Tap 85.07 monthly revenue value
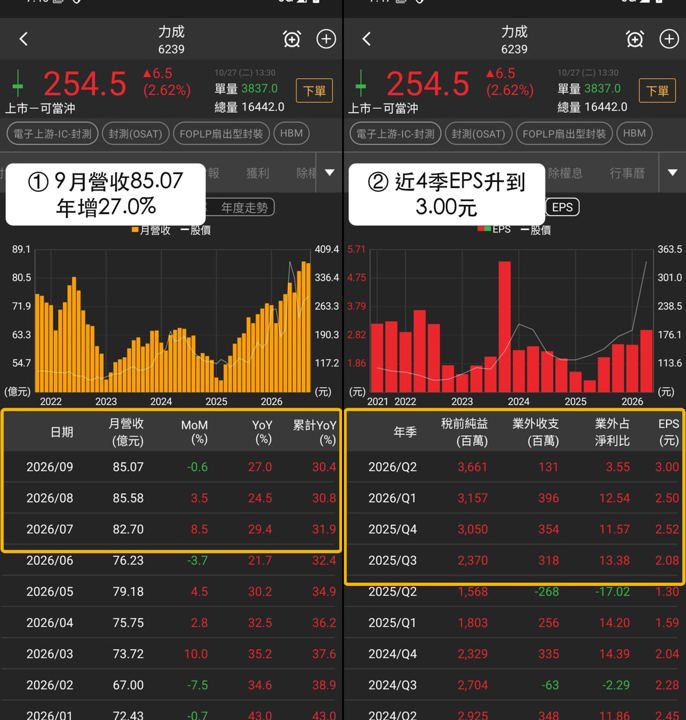Image resolution: width=686 pixels, height=720 pixels. [128, 467]
